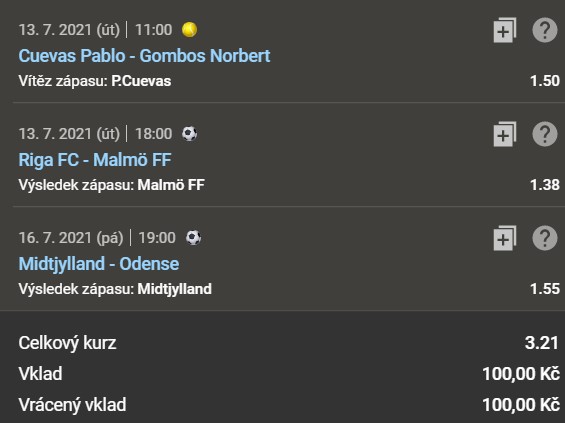Select the 1.50 odds for P.Cuevas

click(x=545, y=81)
